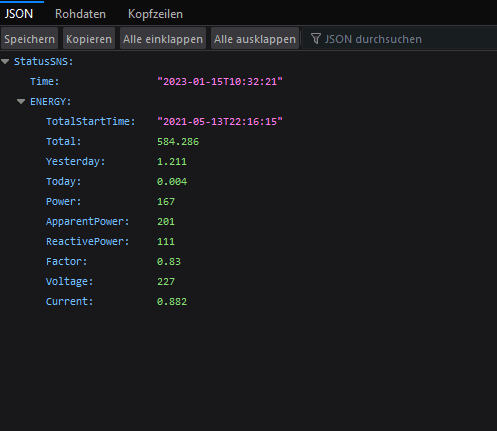Select the StatusSNS key label
The height and width of the screenshot is (431, 497).
[x=43, y=62]
